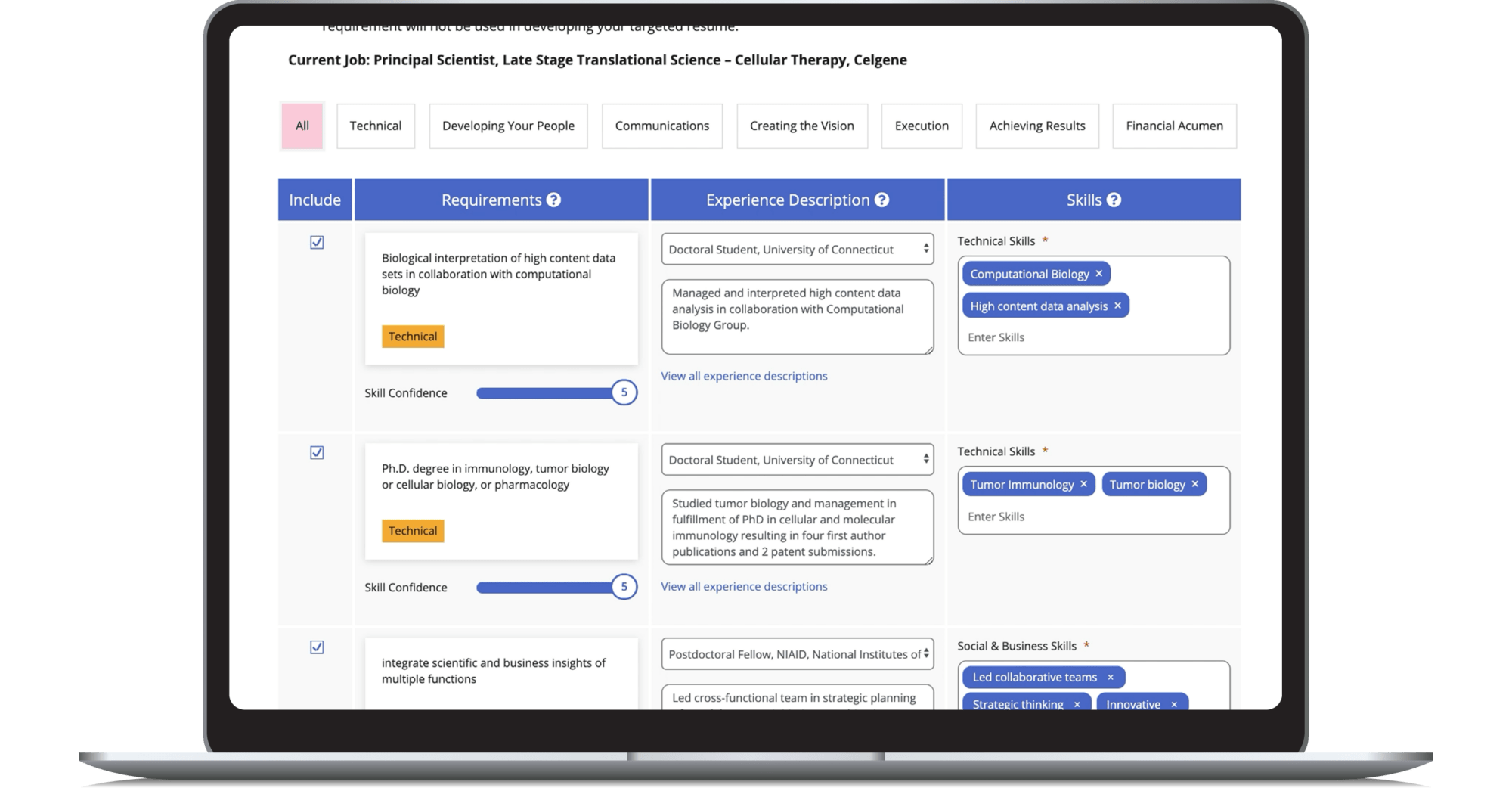Click help icon next to Experience Description
The height and width of the screenshot is (788, 1512).
point(881,200)
